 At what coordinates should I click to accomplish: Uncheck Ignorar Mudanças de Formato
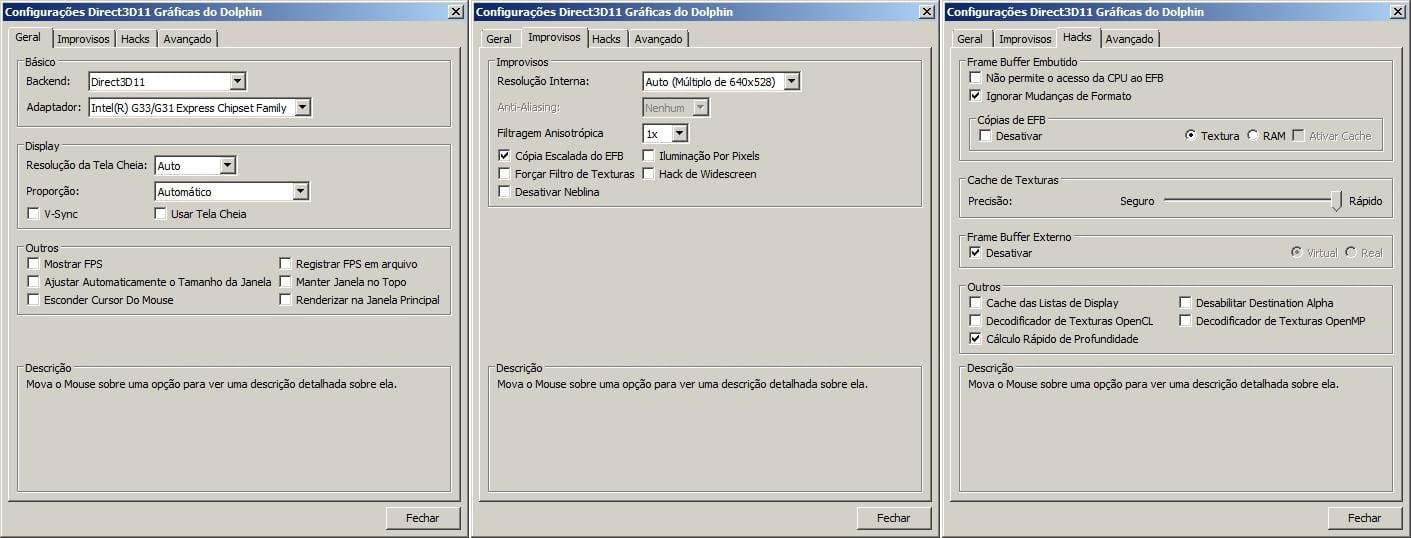(x=976, y=96)
